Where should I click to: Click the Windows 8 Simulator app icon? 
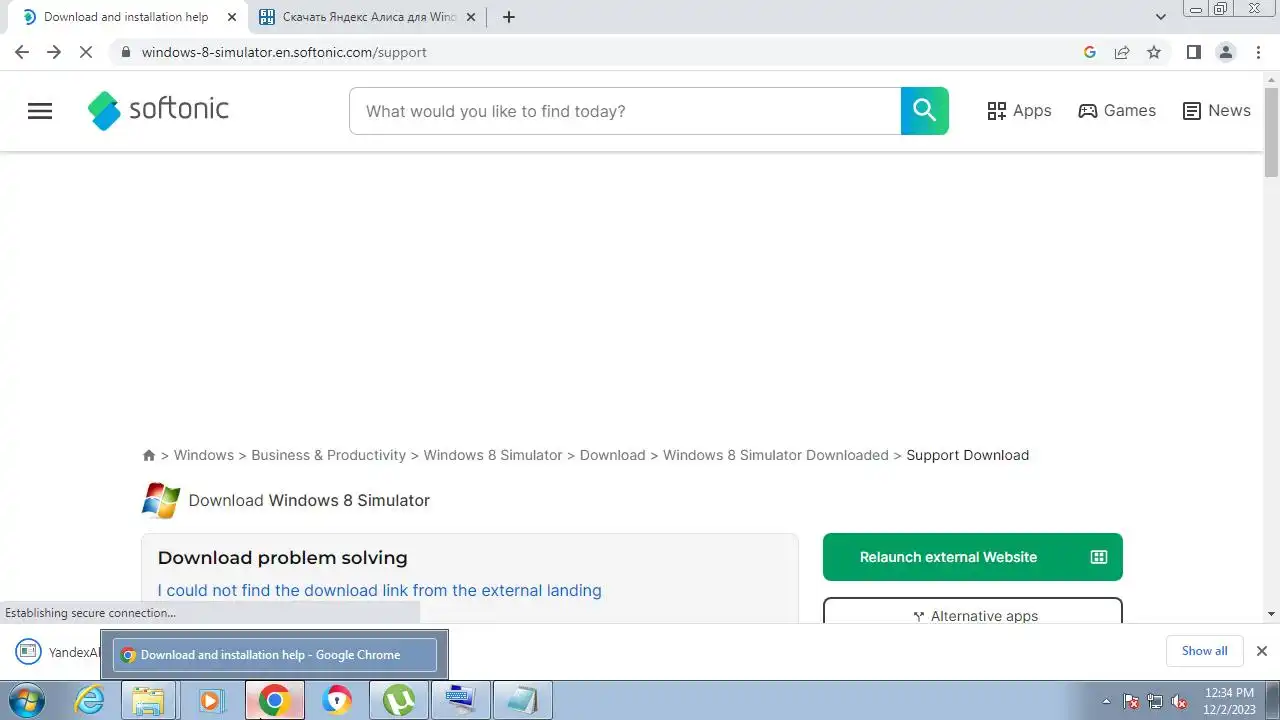coord(161,500)
